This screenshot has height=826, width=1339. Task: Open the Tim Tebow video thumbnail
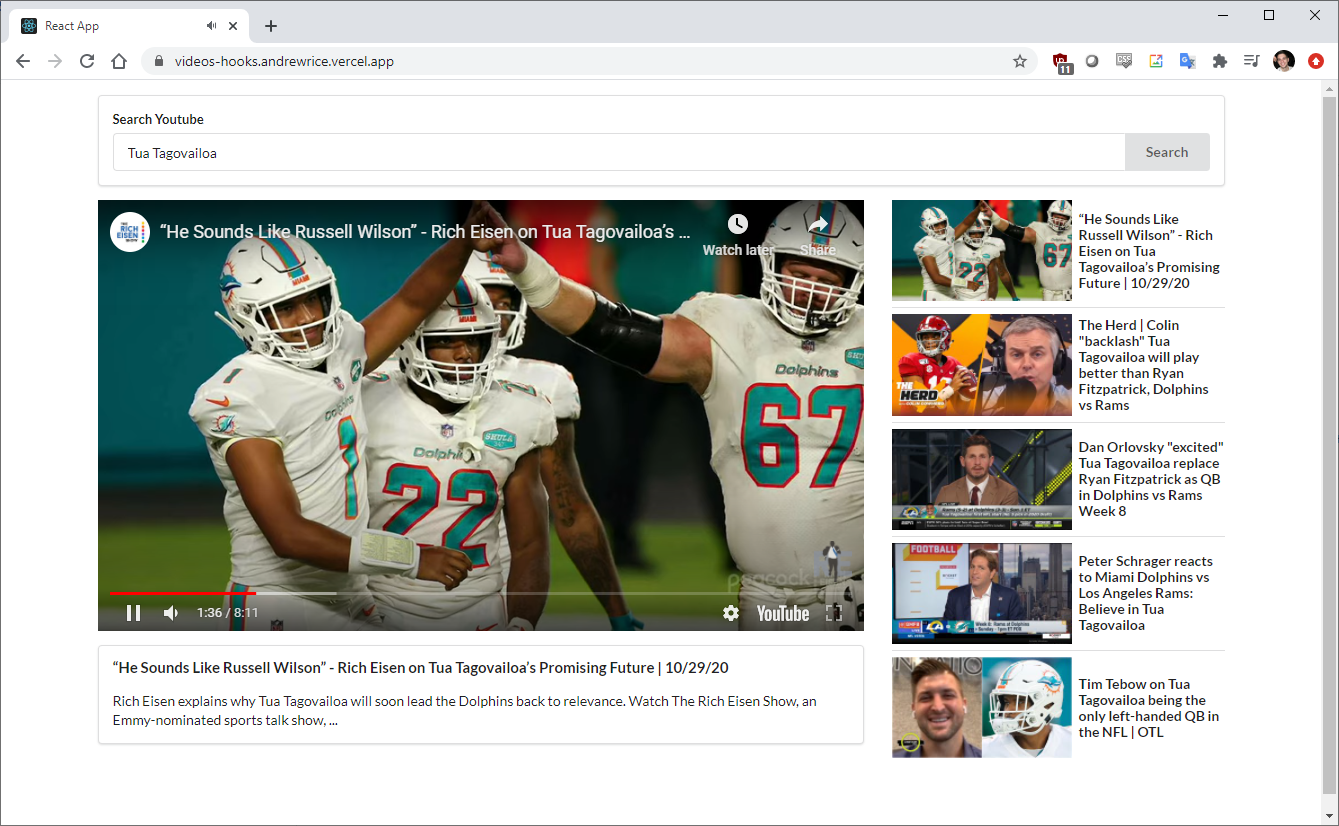click(x=981, y=707)
